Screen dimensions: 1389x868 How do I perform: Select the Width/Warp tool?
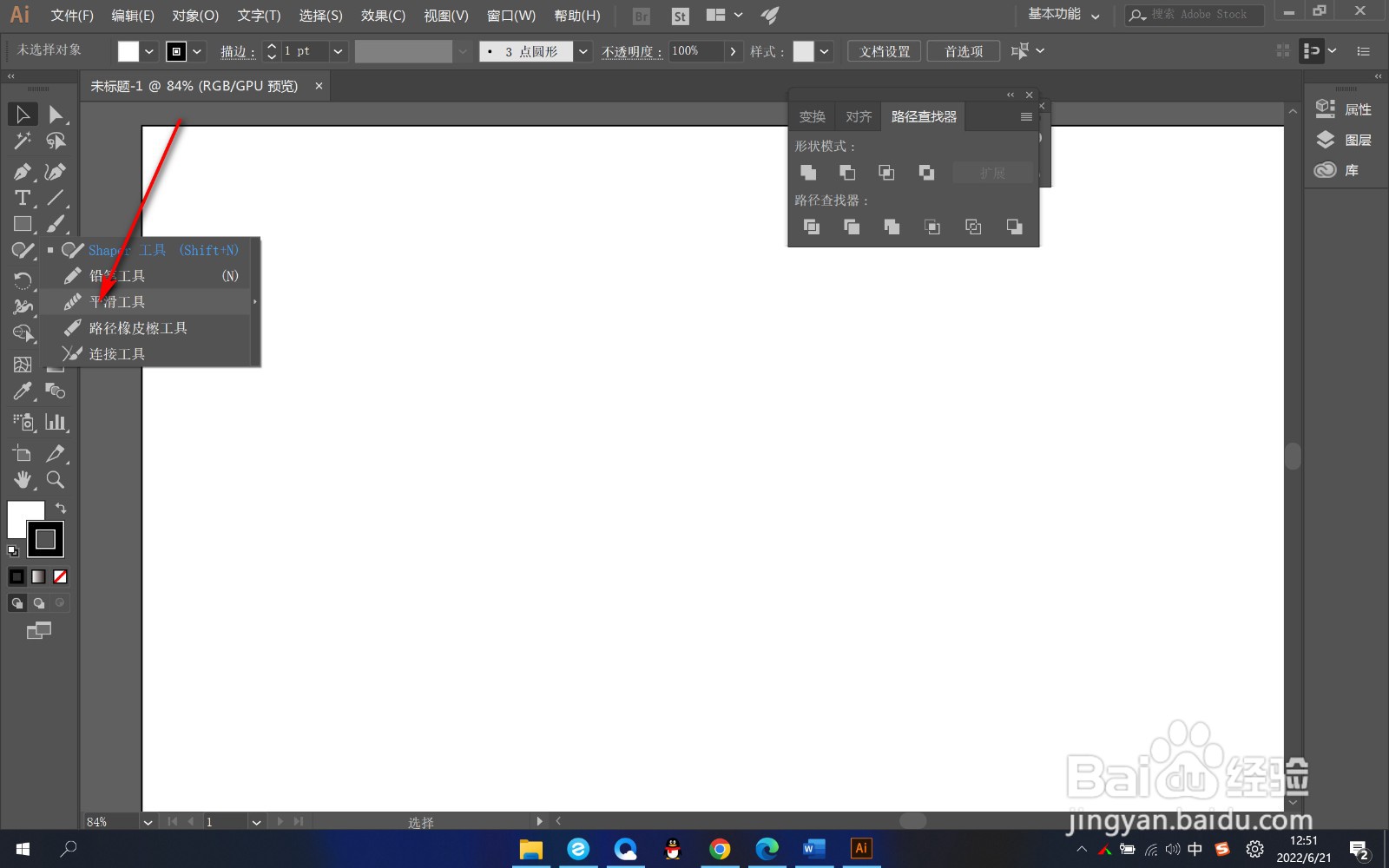pyautogui.click(x=23, y=306)
